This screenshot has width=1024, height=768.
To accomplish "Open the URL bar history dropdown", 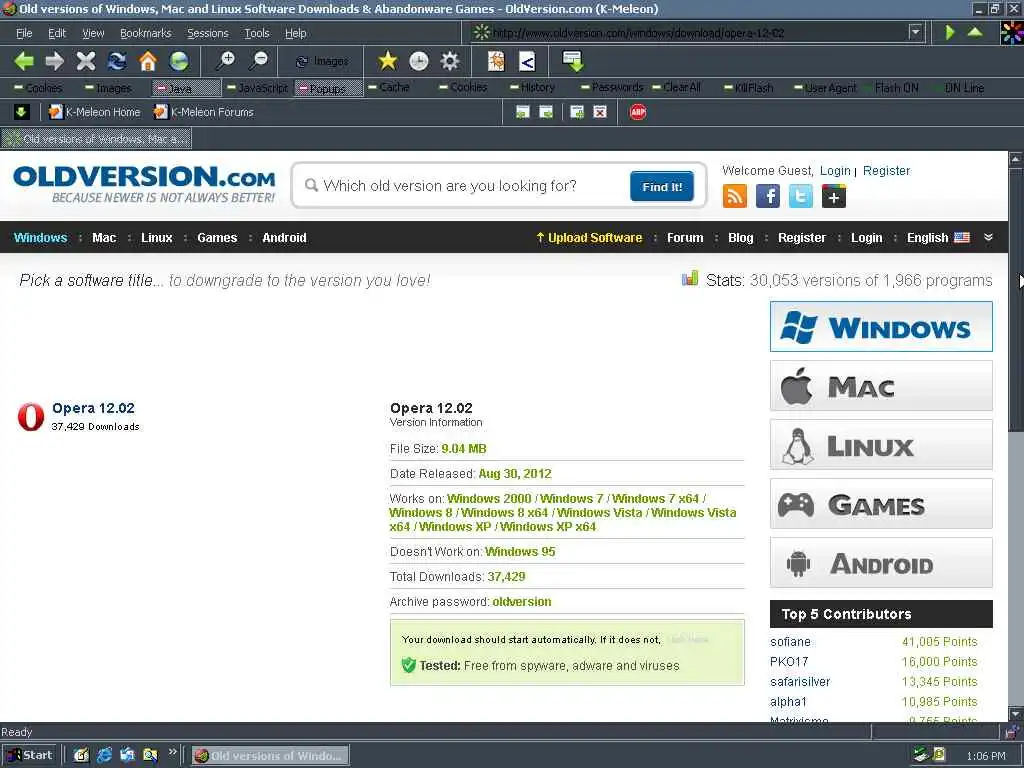I will click(916, 32).
